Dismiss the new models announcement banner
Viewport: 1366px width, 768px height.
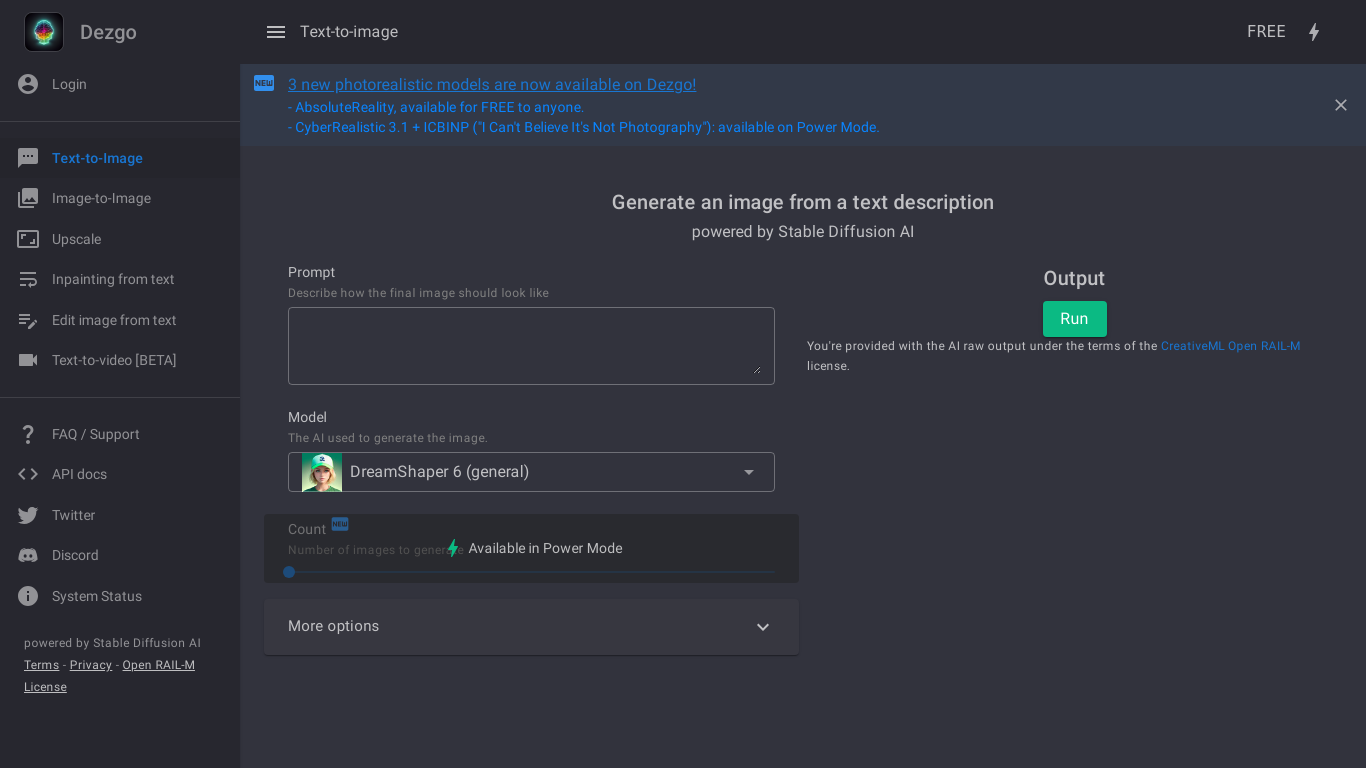pos(1341,105)
